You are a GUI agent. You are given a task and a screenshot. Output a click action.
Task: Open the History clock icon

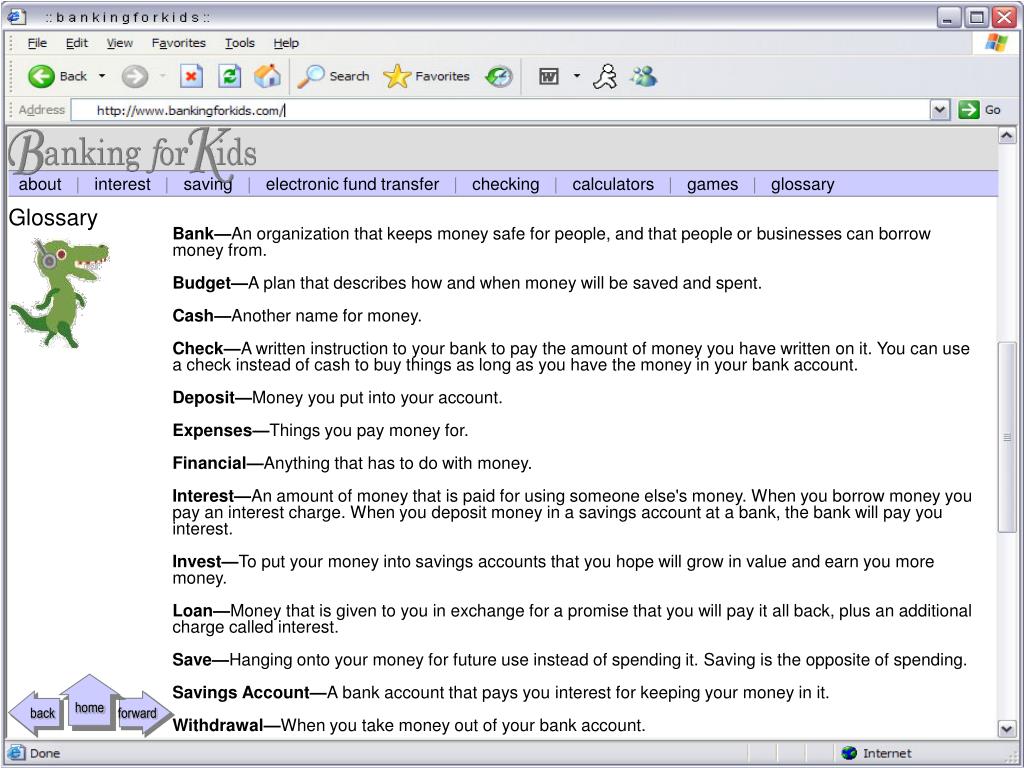tap(499, 76)
